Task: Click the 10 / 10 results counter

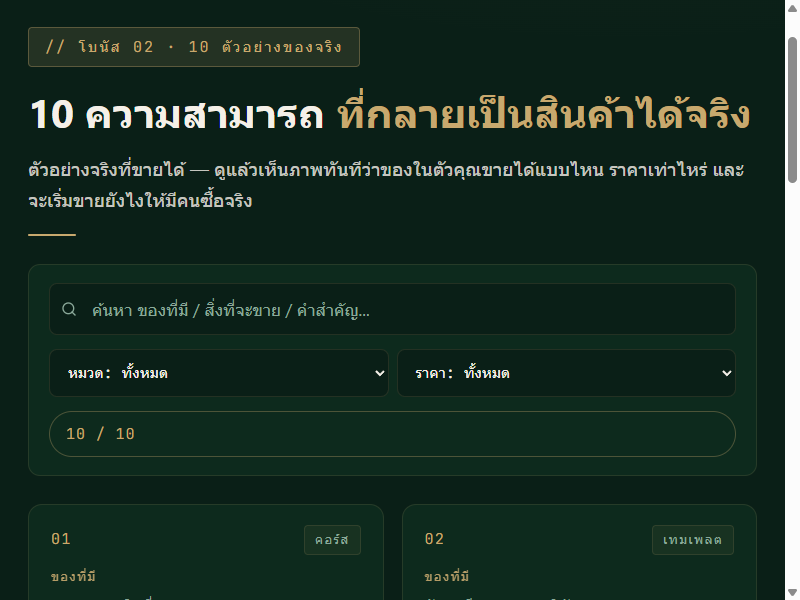Action: [392, 434]
